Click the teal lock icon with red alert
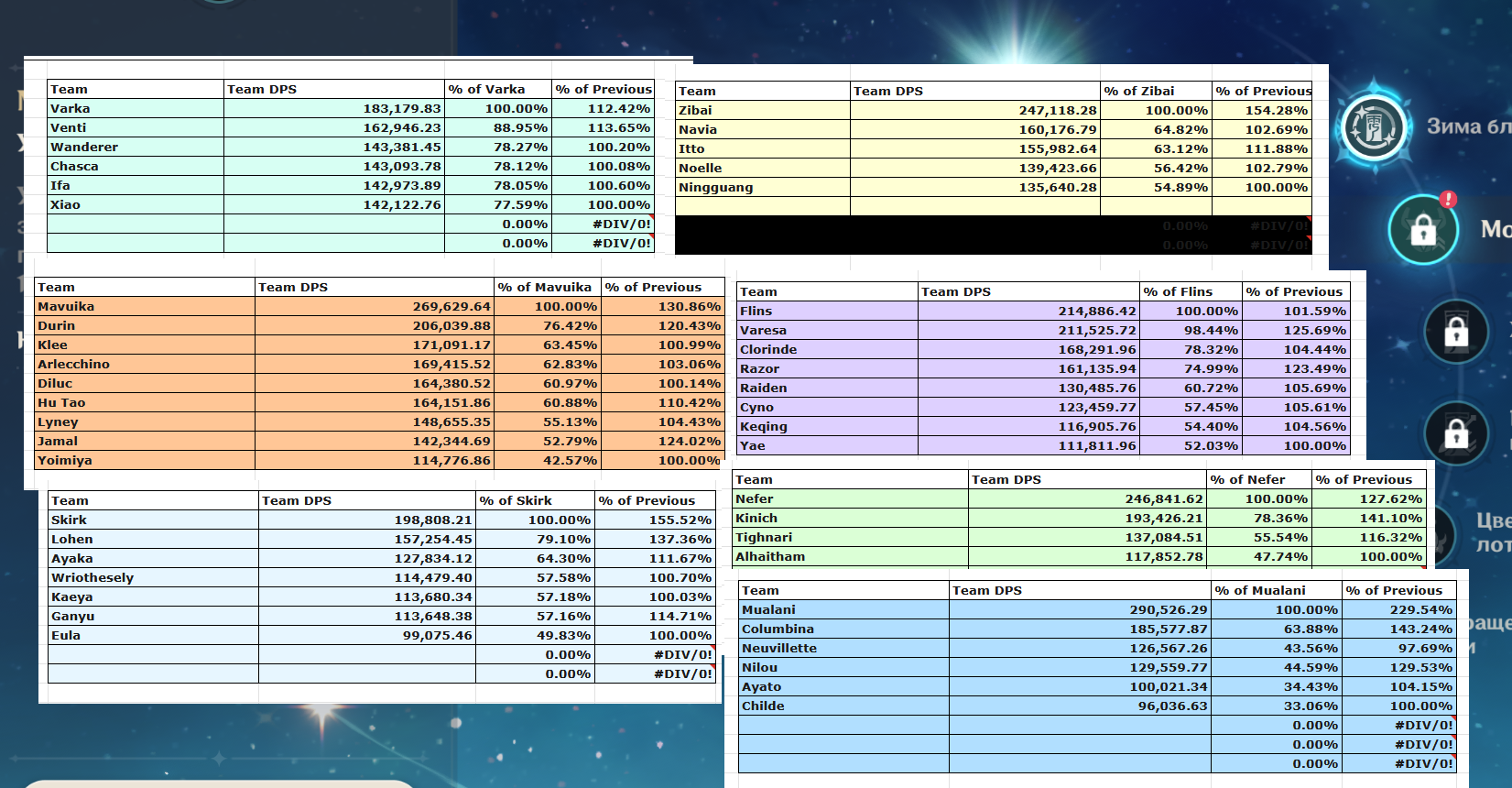The width and height of the screenshot is (1512, 788). 1423,229
